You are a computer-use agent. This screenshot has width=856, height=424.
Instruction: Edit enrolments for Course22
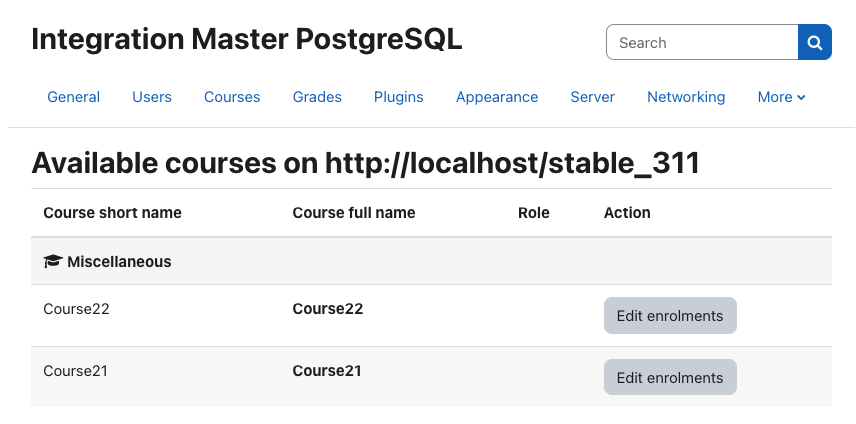coord(670,315)
